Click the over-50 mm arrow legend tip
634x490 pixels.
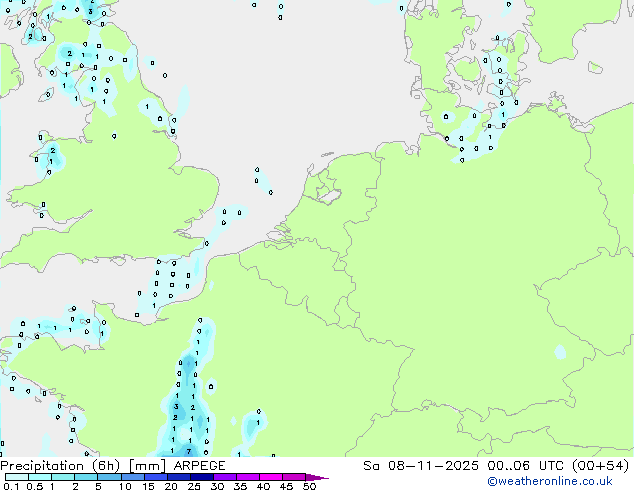[317, 477]
